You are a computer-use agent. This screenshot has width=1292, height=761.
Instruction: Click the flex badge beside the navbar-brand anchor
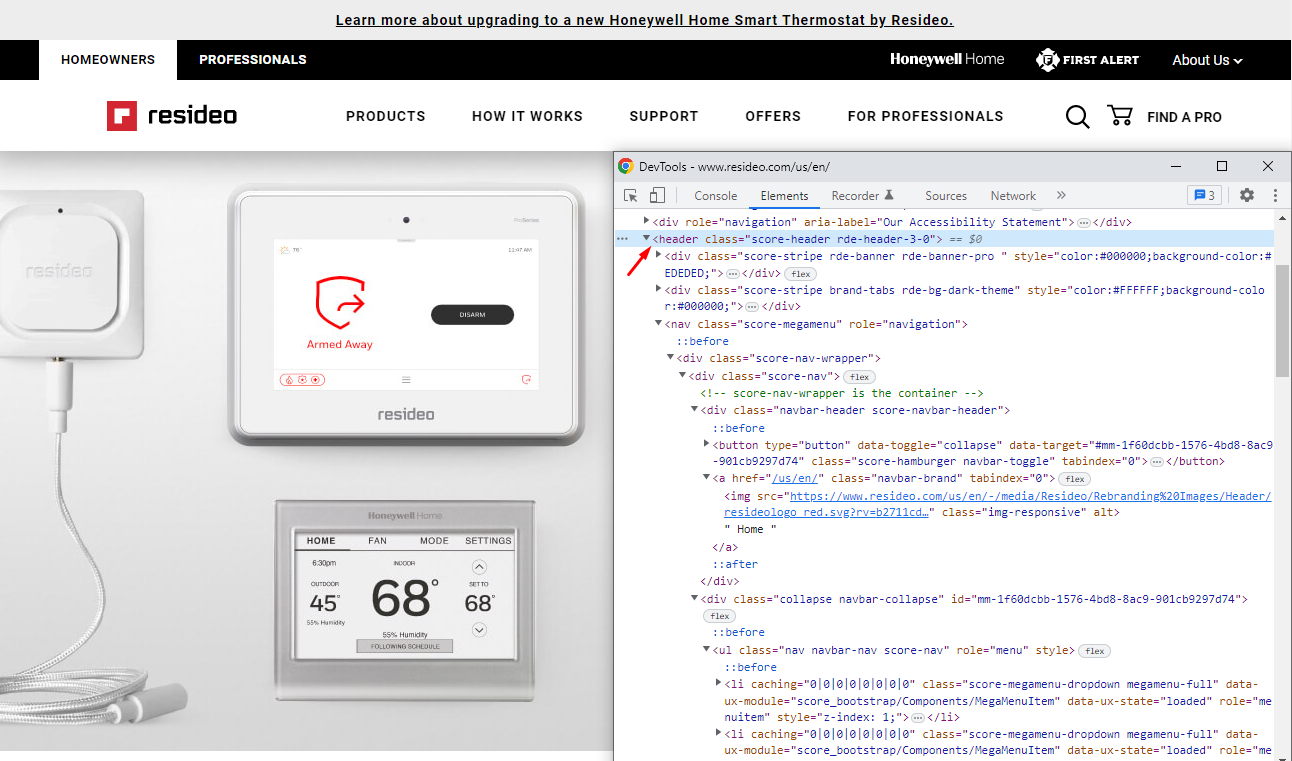[1073, 479]
